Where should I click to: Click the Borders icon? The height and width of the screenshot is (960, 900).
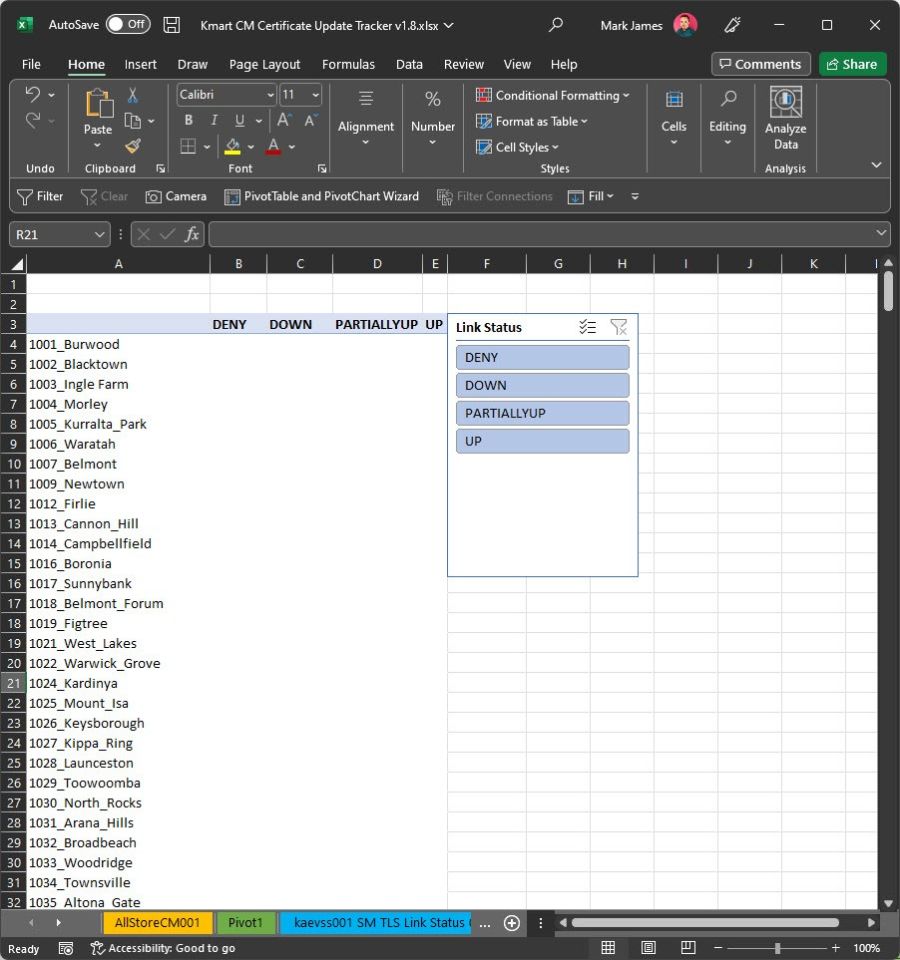pyautogui.click(x=188, y=146)
